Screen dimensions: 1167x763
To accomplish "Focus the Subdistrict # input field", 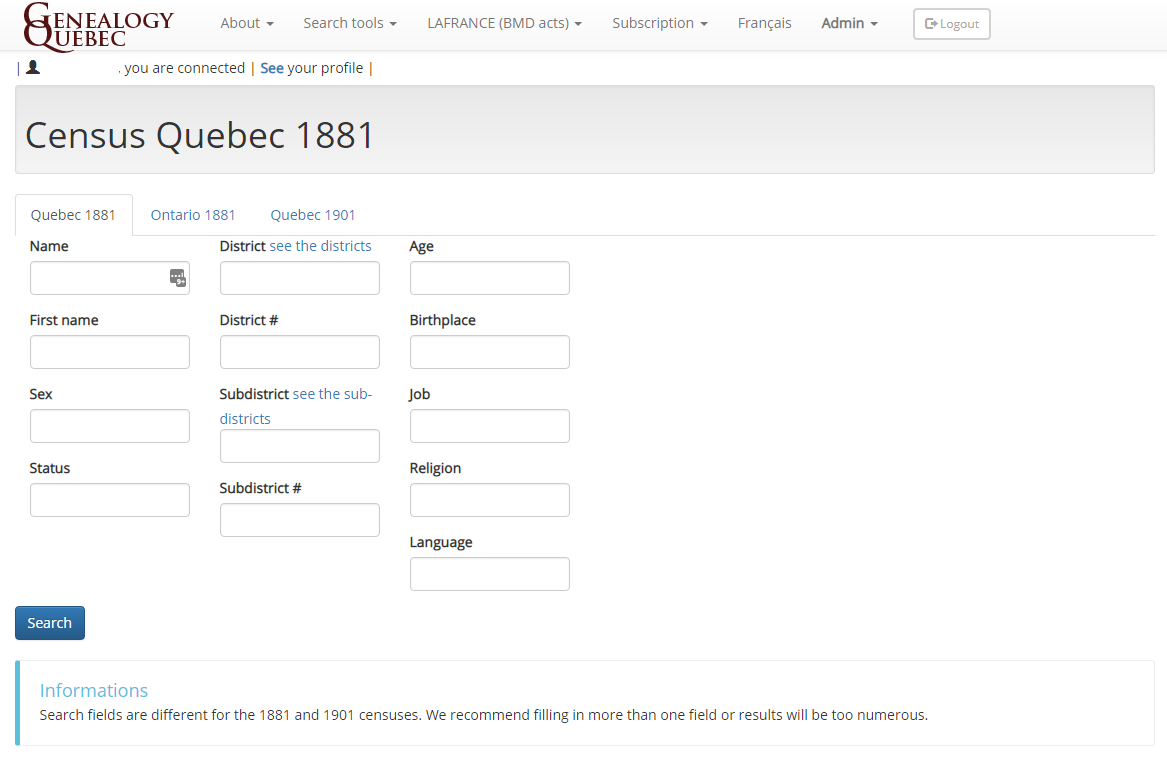I will [300, 520].
